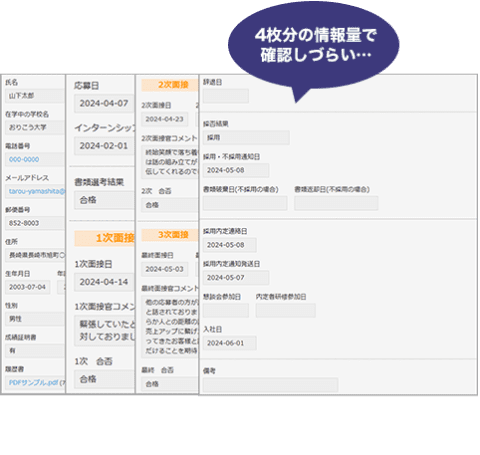Image resolution: width=480 pixels, height=455 pixels.
Task: Open the PDFサンプル.pdf resume file link
Action: pos(33,383)
